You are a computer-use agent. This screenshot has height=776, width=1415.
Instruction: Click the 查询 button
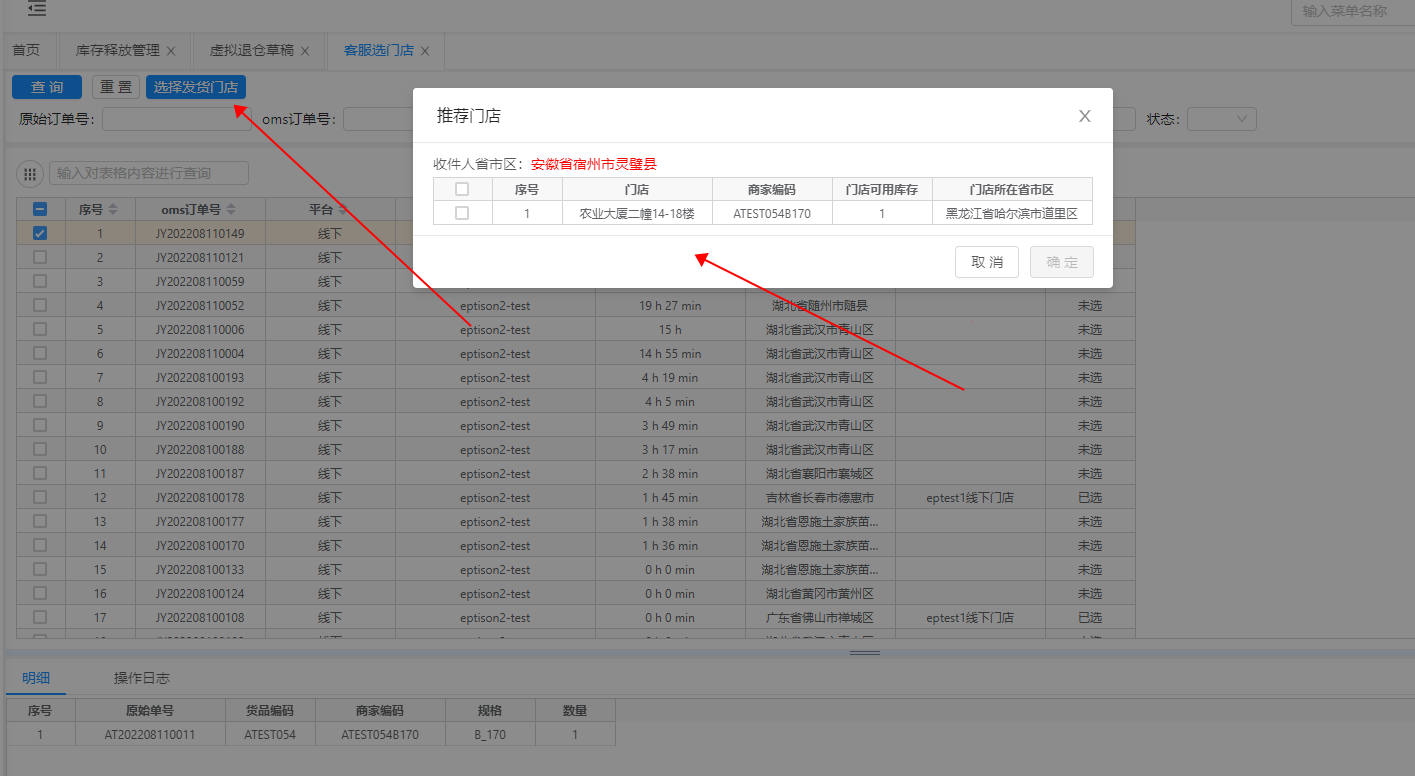[x=47, y=87]
